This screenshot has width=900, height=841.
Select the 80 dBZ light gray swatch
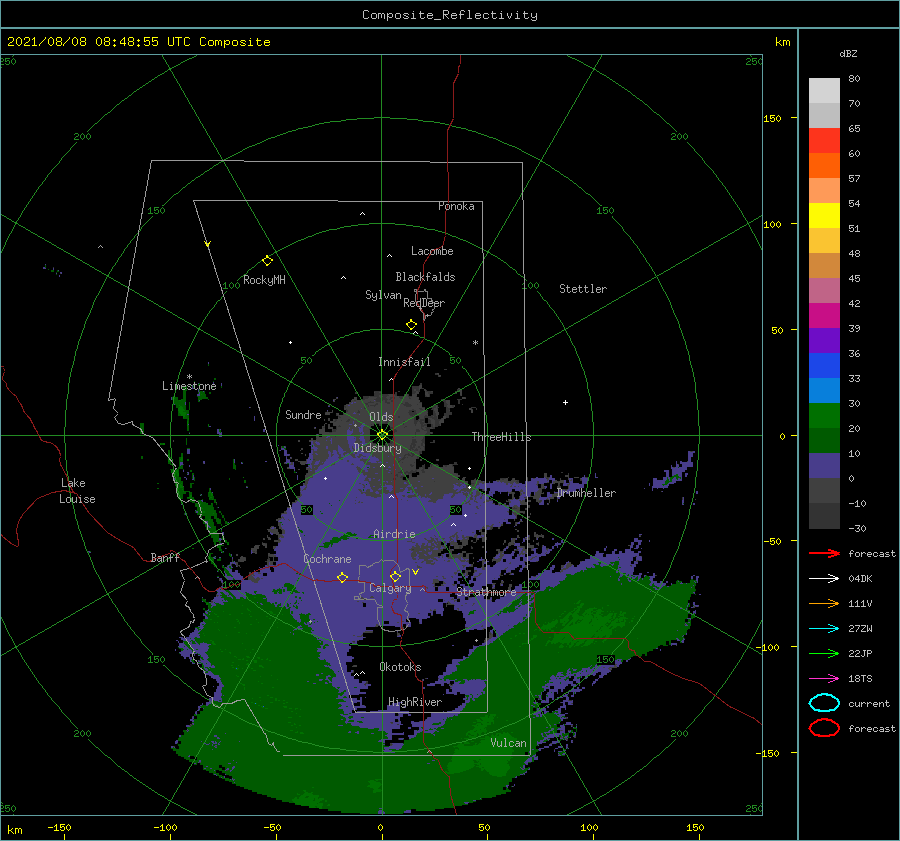[824, 91]
